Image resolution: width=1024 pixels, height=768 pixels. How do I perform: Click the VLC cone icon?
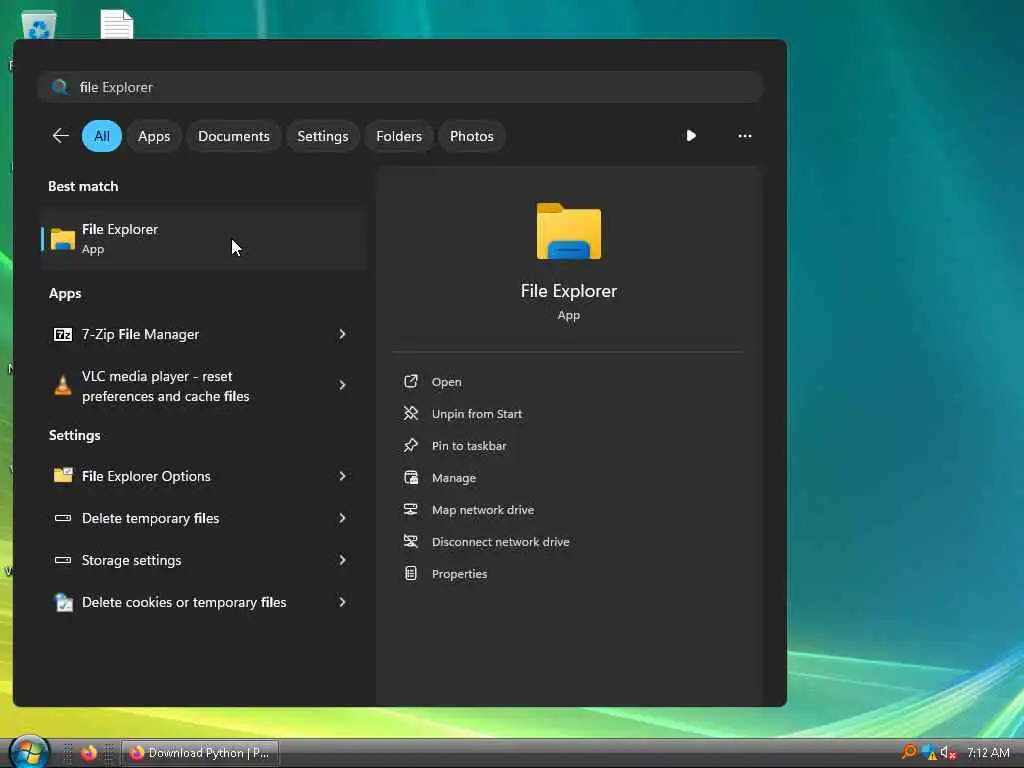[63, 386]
